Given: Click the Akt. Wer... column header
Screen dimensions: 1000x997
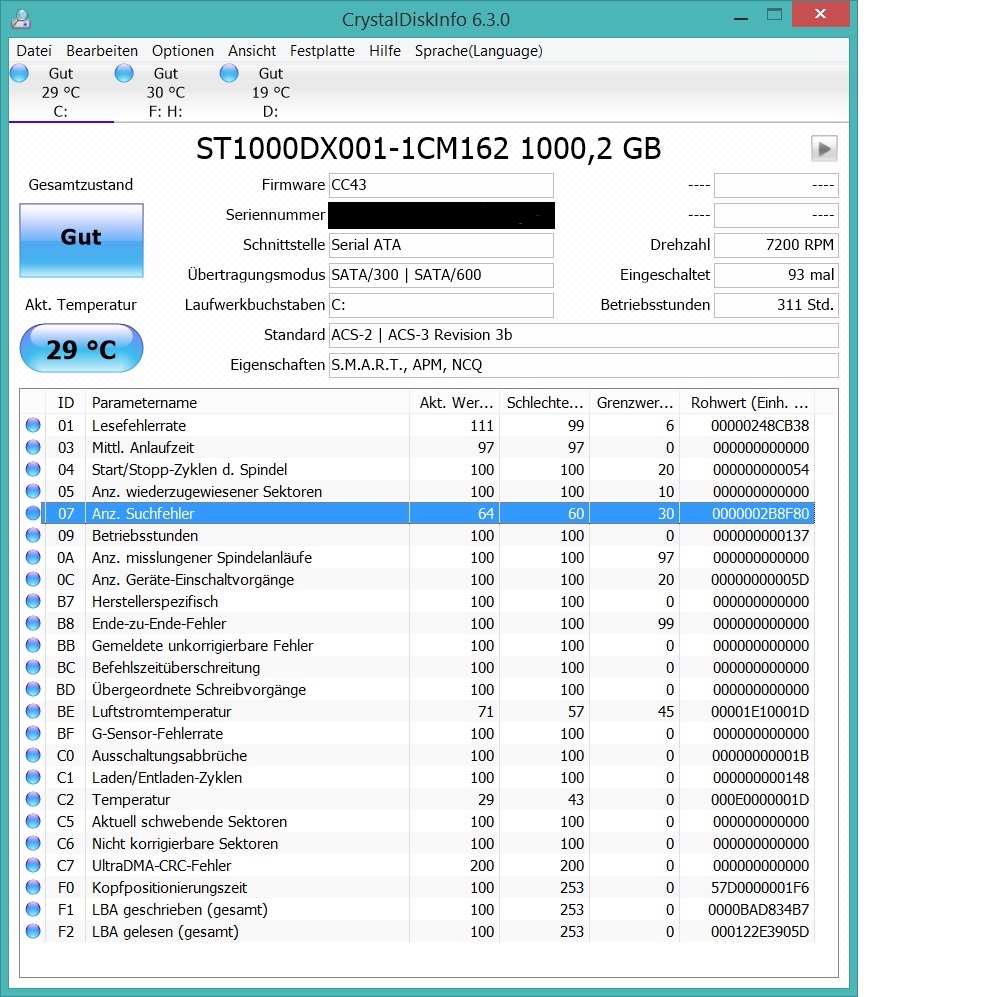Looking at the screenshot, I should tap(454, 402).
